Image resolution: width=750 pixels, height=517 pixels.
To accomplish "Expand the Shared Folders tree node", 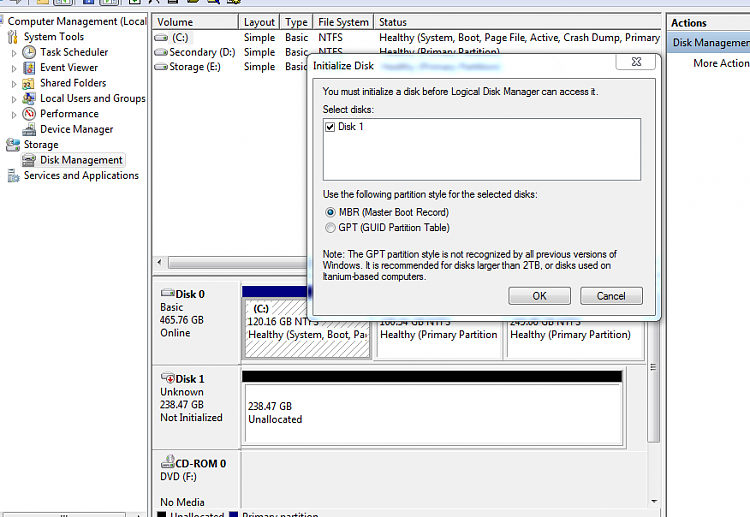I will [x=14, y=84].
